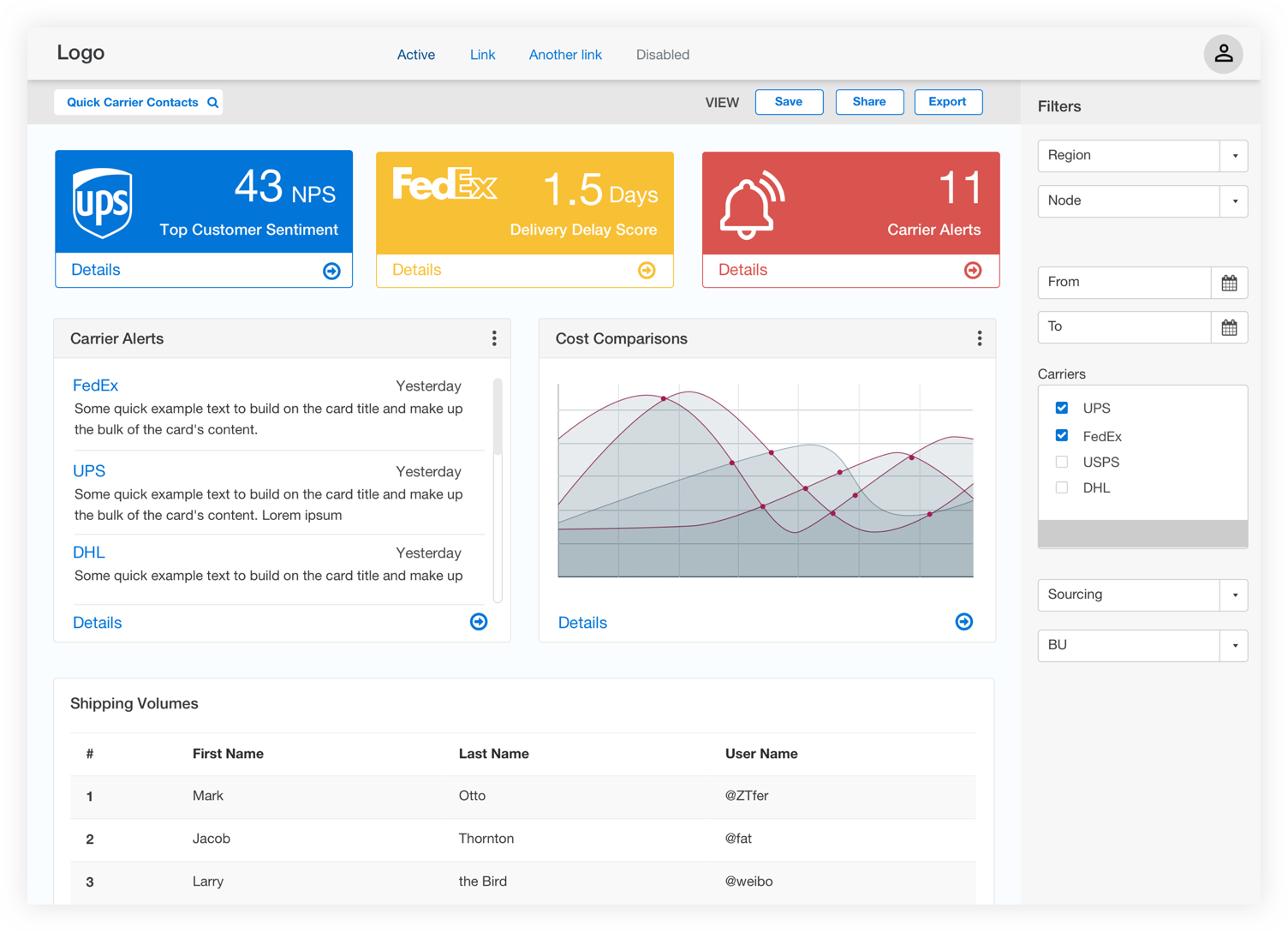Image resolution: width=1288 pixels, height=932 pixels.
Task: Click the 43 NPS value
Action: 285,187
